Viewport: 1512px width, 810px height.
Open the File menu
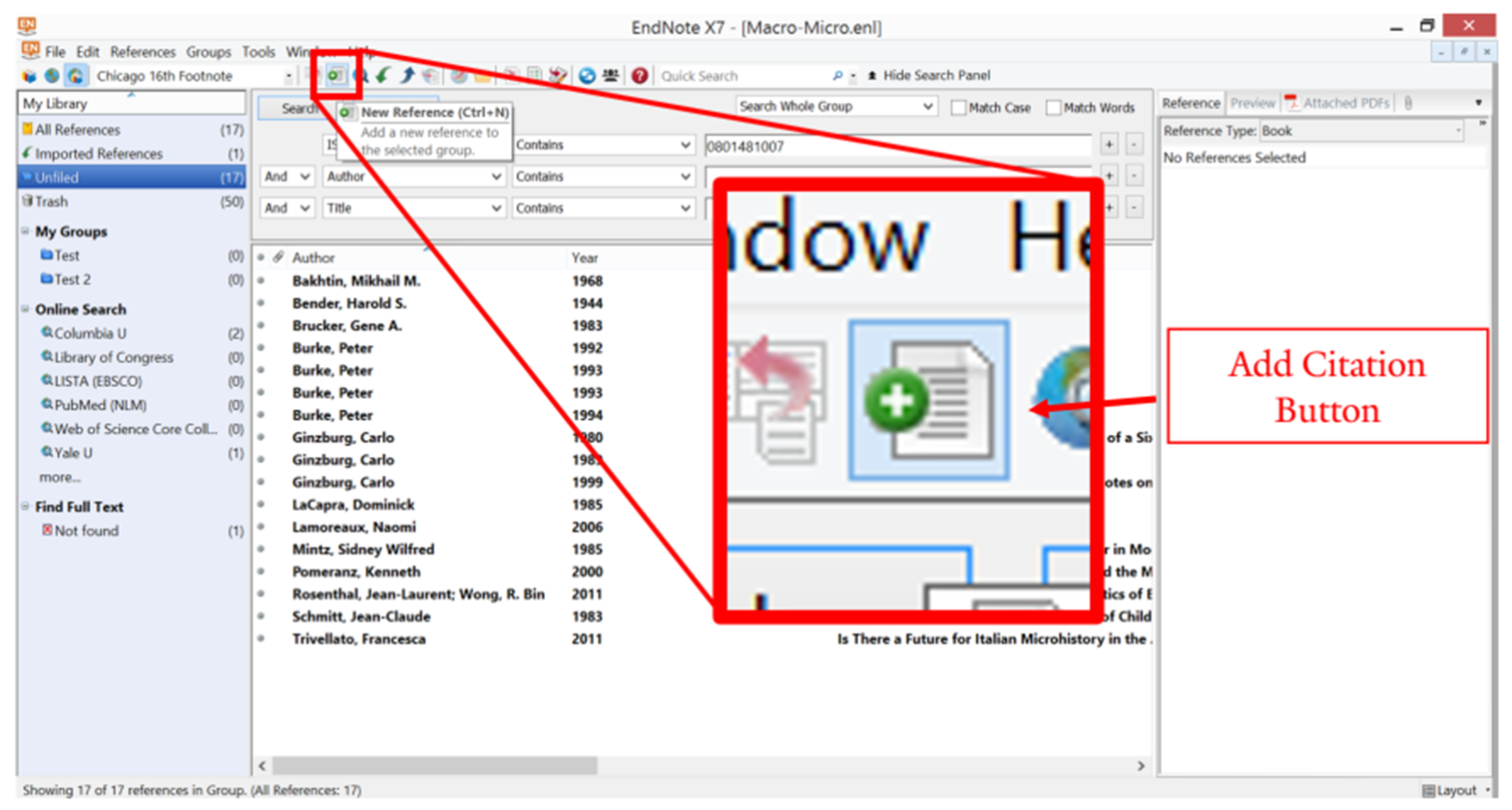[x=55, y=52]
